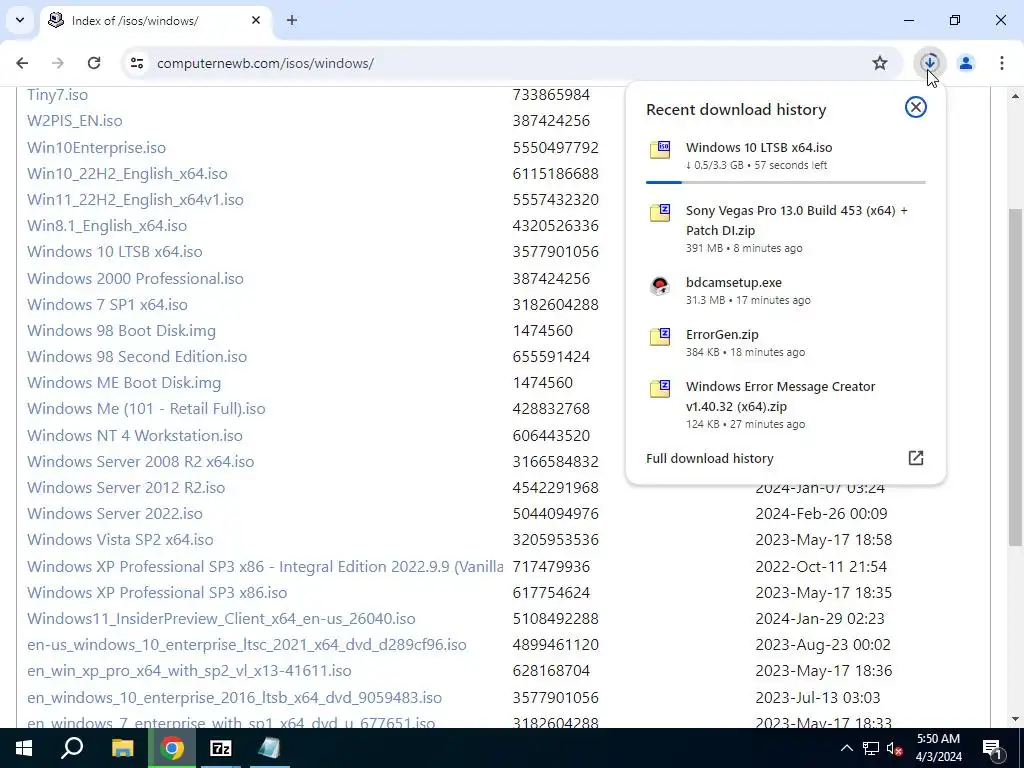Select the Index of /isos/windows/ tab

click(x=155, y=20)
